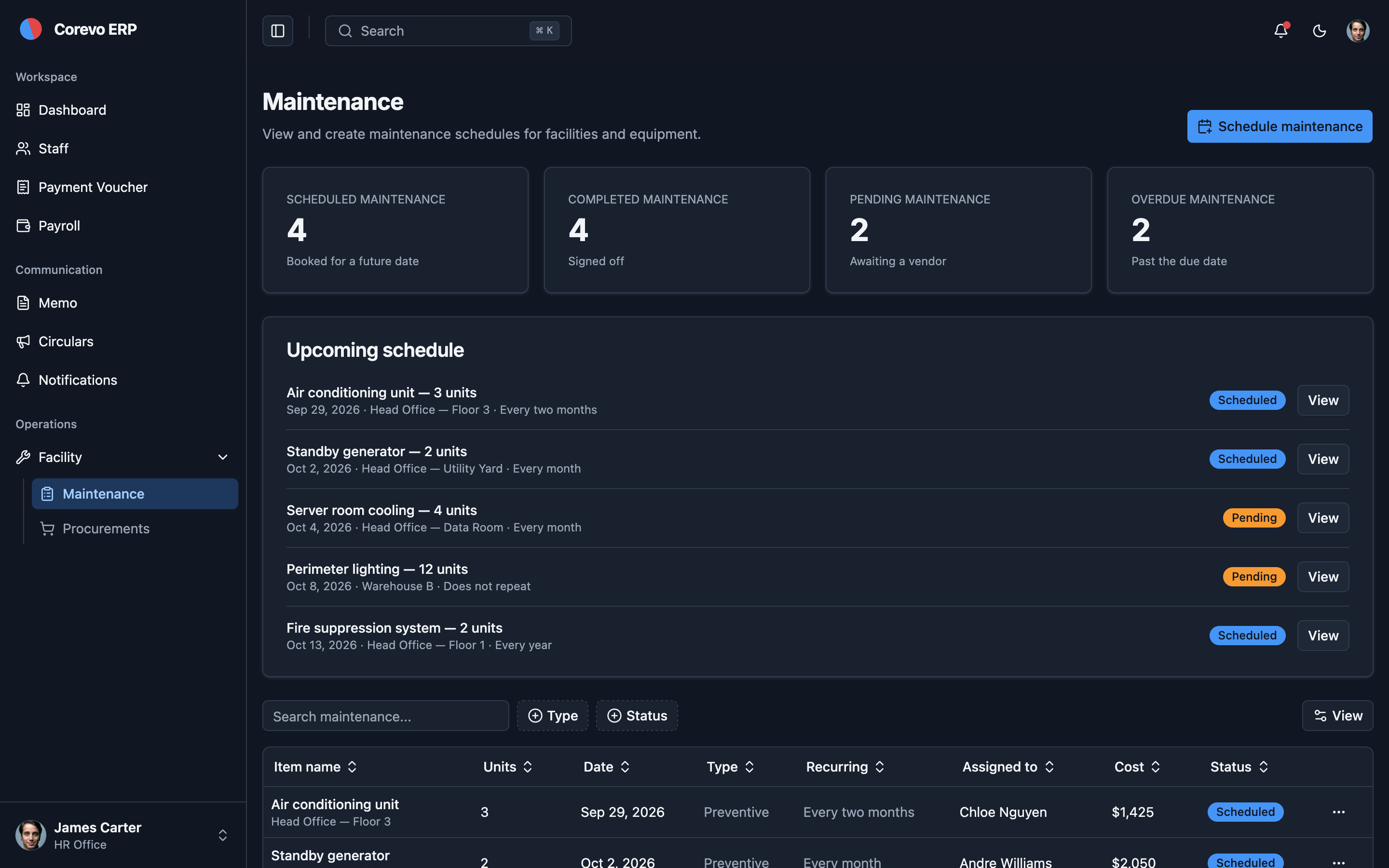Image resolution: width=1389 pixels, height=868 pixels.
Task: Sort by Assigned to column
Action: pyautogui.click(x=1008, y=767)
